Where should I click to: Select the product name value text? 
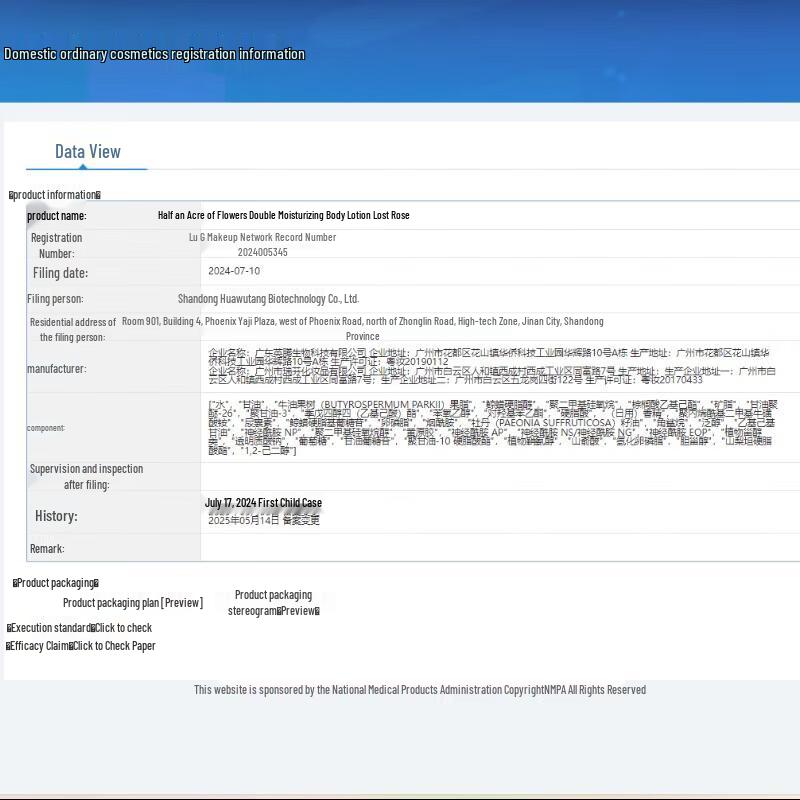(x=283, y=215)
